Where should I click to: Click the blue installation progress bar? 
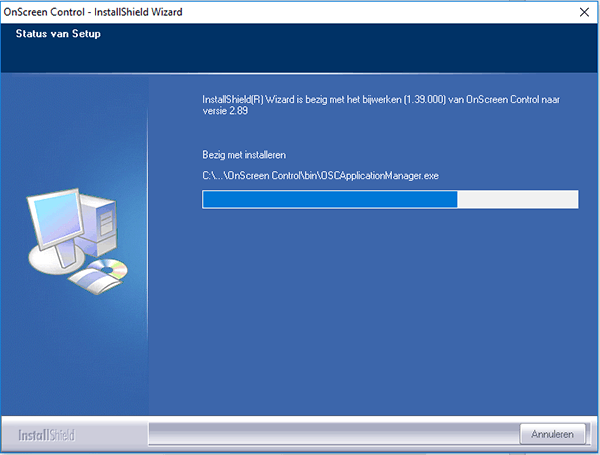pyautogui.click(x=390, y=199)
